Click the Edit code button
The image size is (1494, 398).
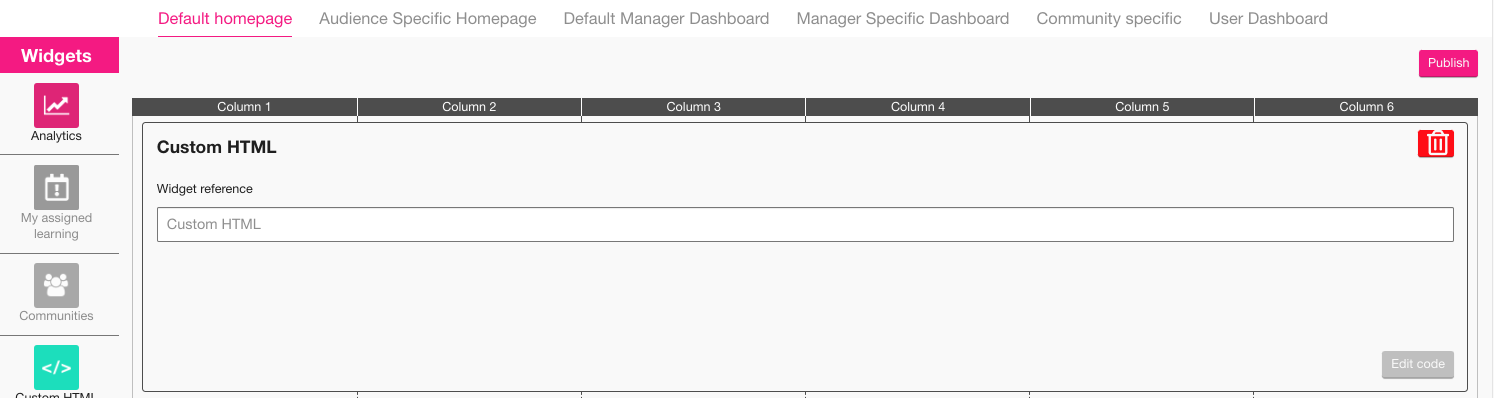click(1418, 364)
